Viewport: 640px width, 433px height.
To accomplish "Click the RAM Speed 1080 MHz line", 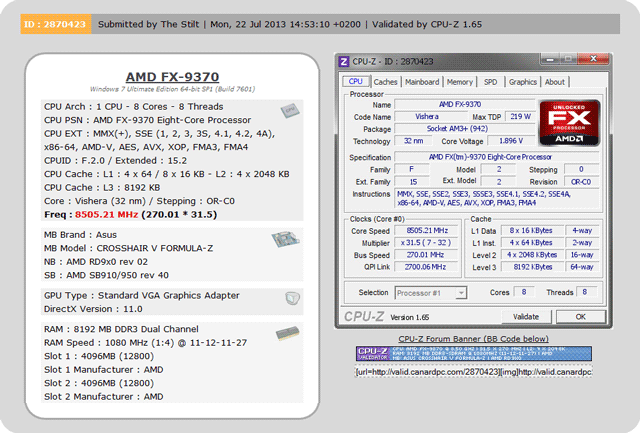I will coord(145,342).
